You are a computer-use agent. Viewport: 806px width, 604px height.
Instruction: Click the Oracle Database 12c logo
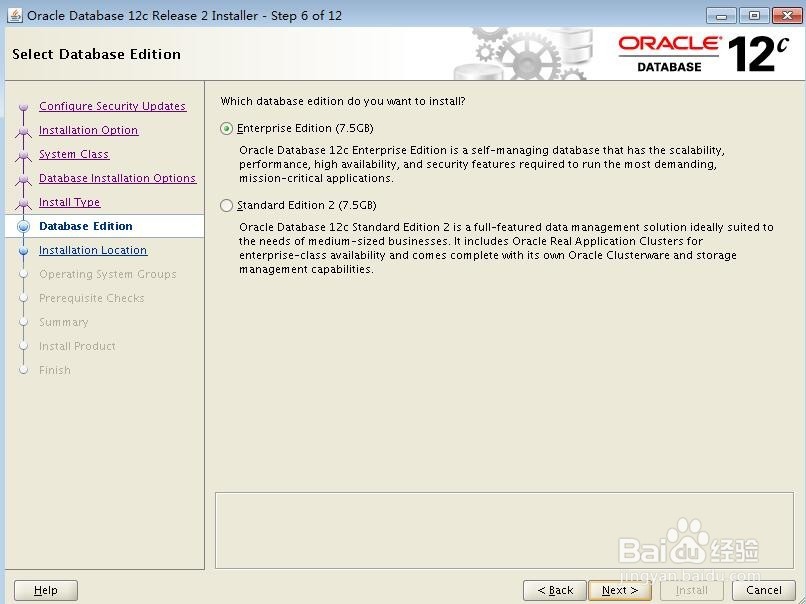tap(703, 54)
